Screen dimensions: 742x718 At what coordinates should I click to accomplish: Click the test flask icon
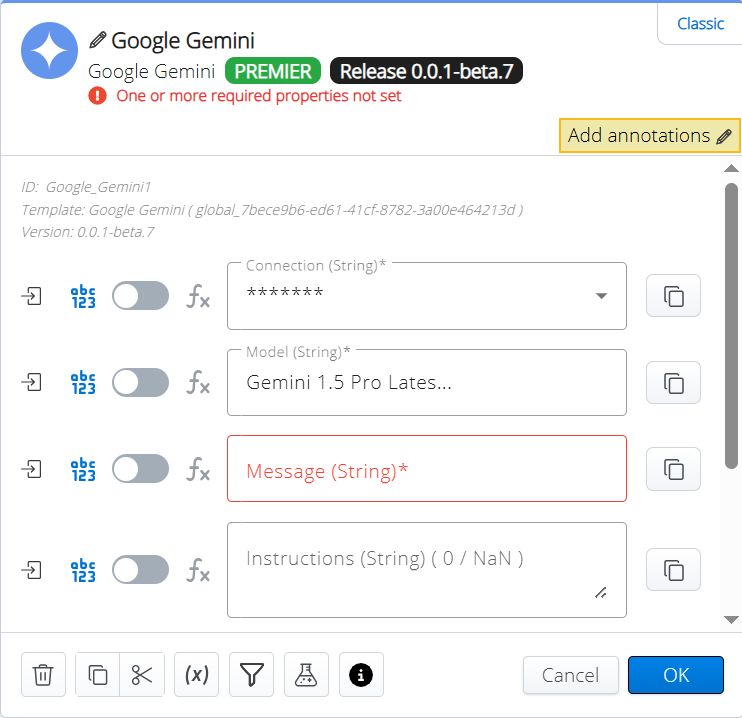pyautogui.click(x=306, y=675)
